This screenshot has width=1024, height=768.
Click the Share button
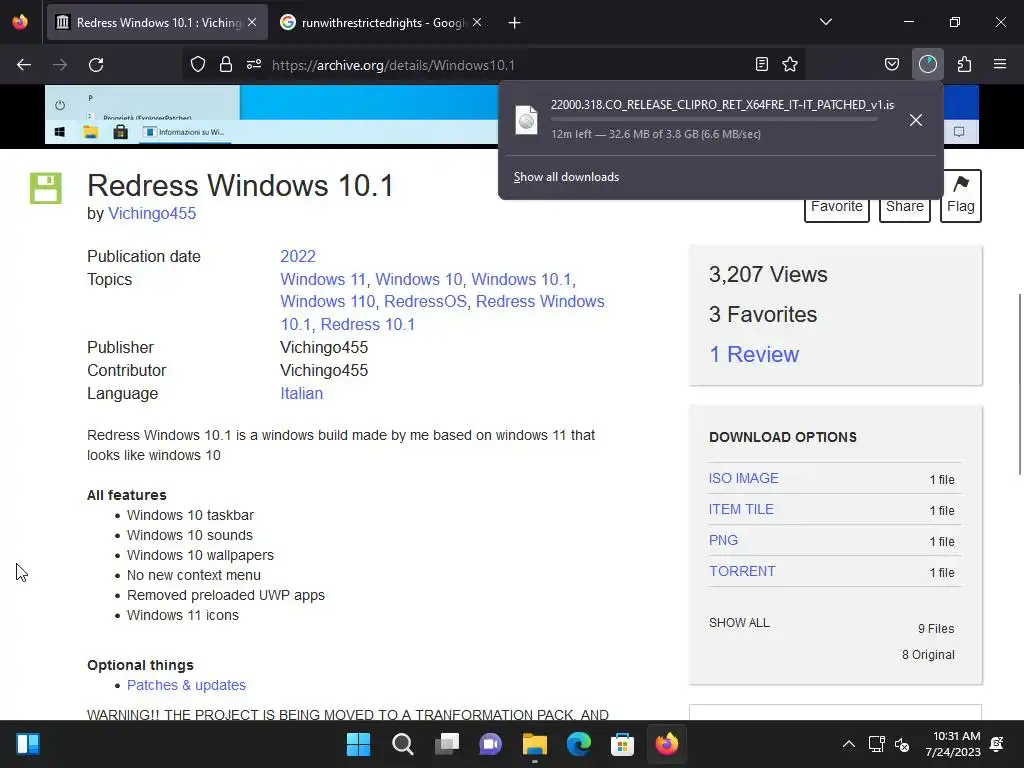pos(904,208)
